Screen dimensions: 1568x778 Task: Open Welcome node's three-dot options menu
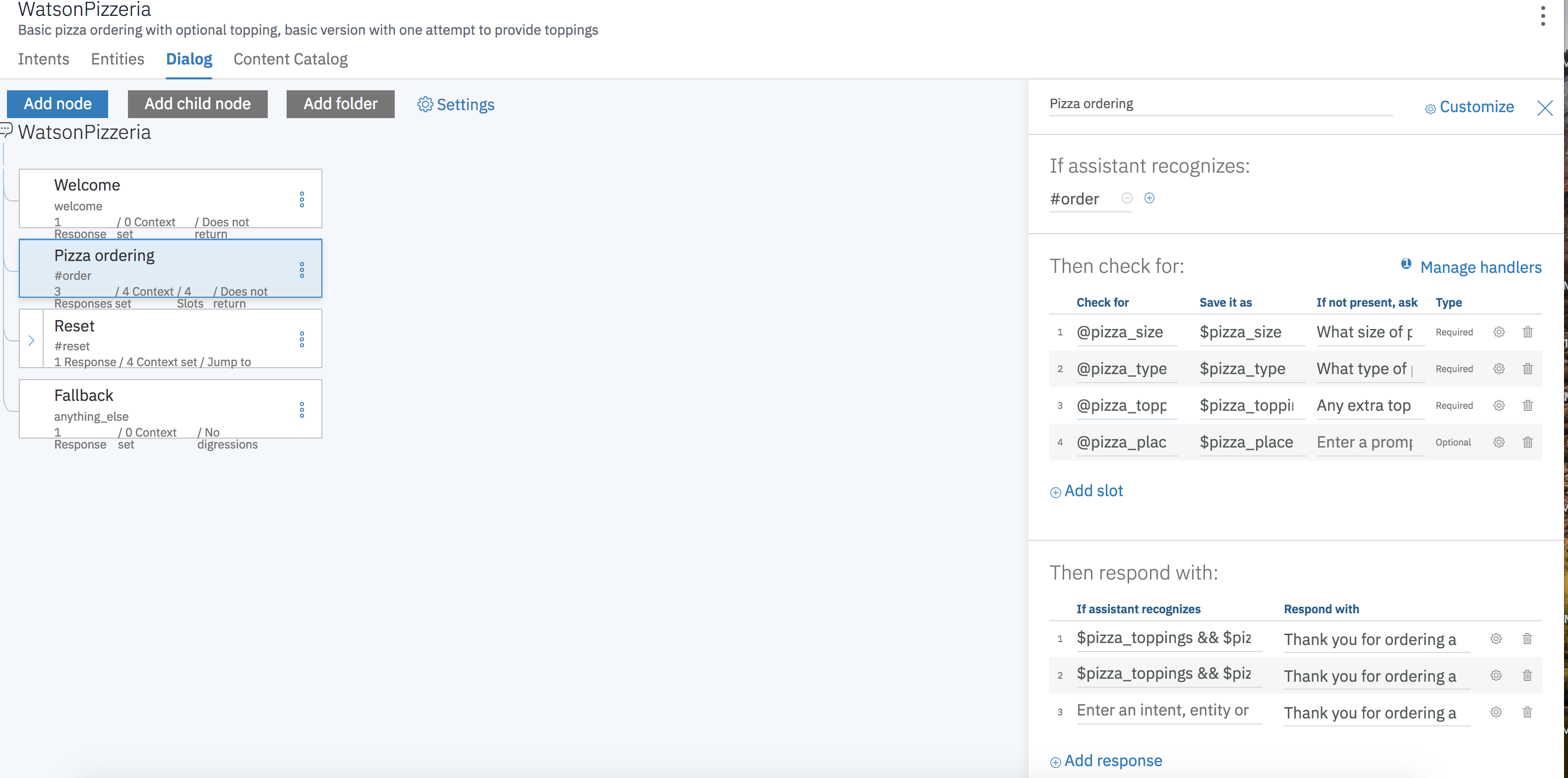(x=302, y=199)
